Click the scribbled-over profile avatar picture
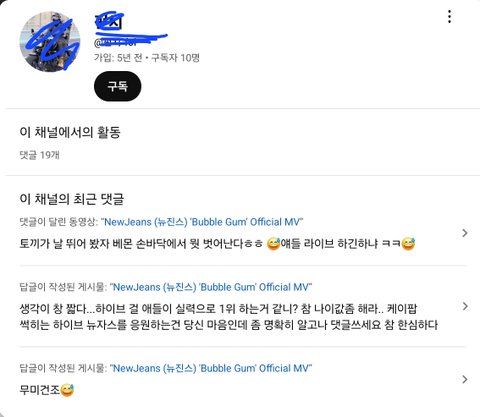The width and height of the screenshot is (480, 417). (x=50, y=42)
